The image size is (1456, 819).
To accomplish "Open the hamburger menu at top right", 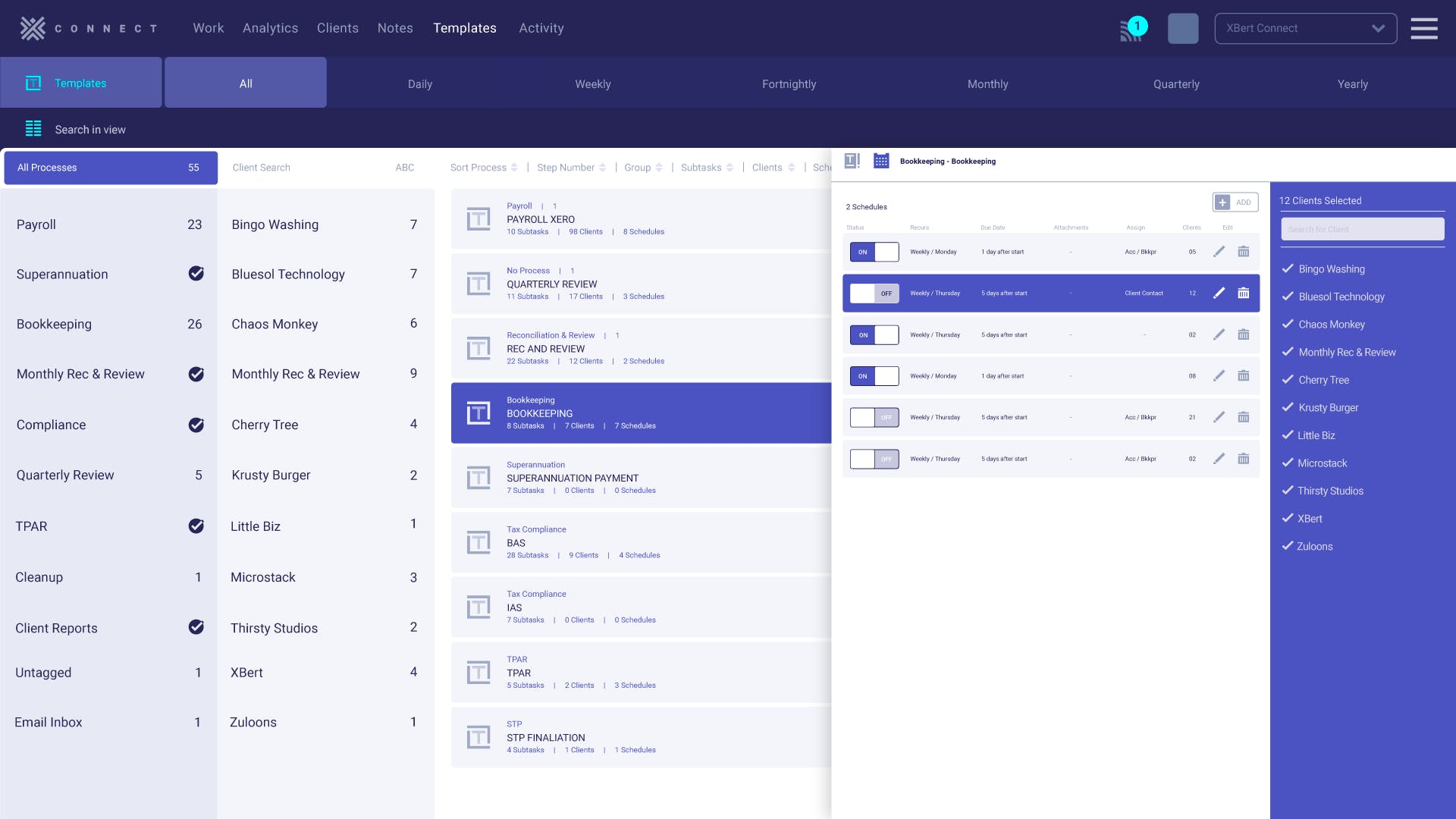I will (1423, 29).
